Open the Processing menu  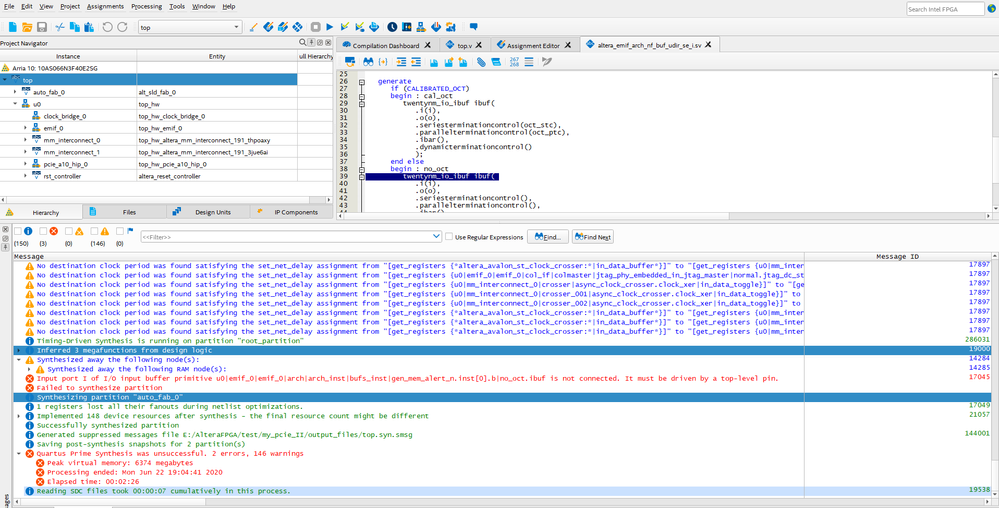coord(146,6)
